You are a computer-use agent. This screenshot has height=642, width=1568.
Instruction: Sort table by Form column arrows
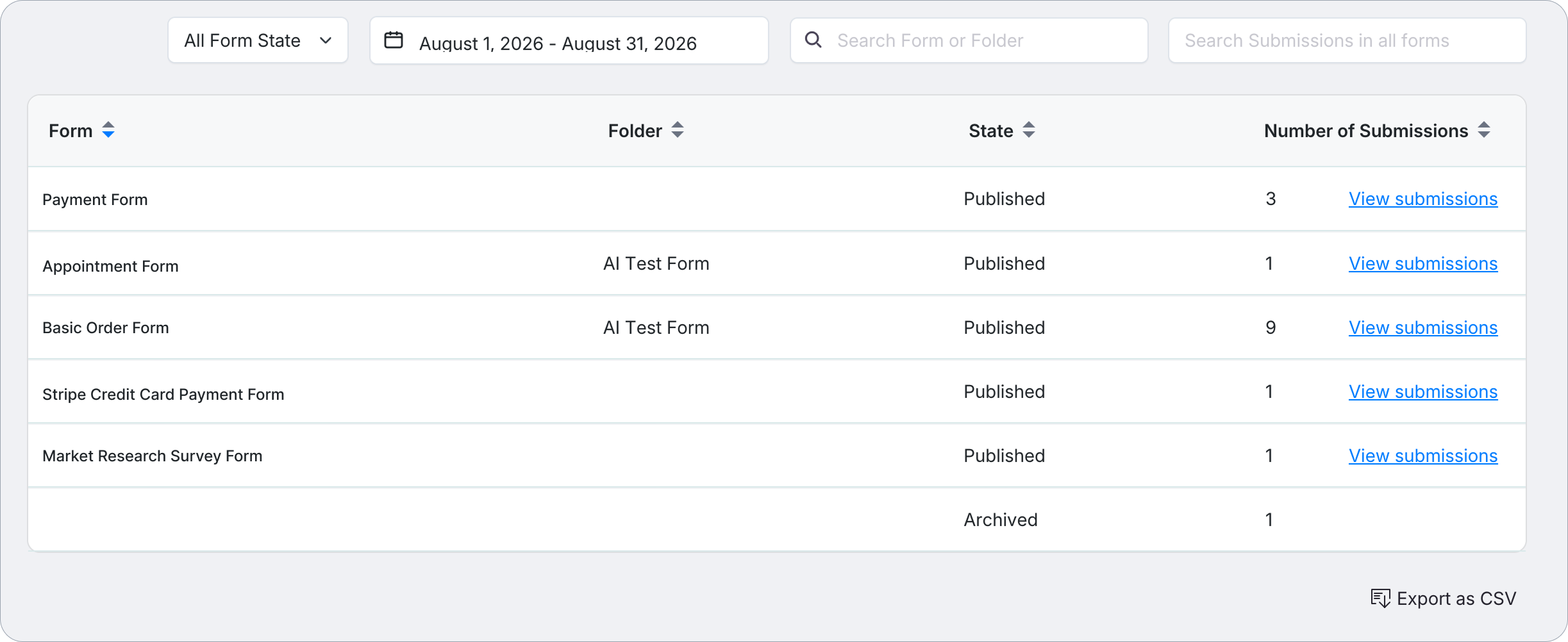(x=108, y=130)
